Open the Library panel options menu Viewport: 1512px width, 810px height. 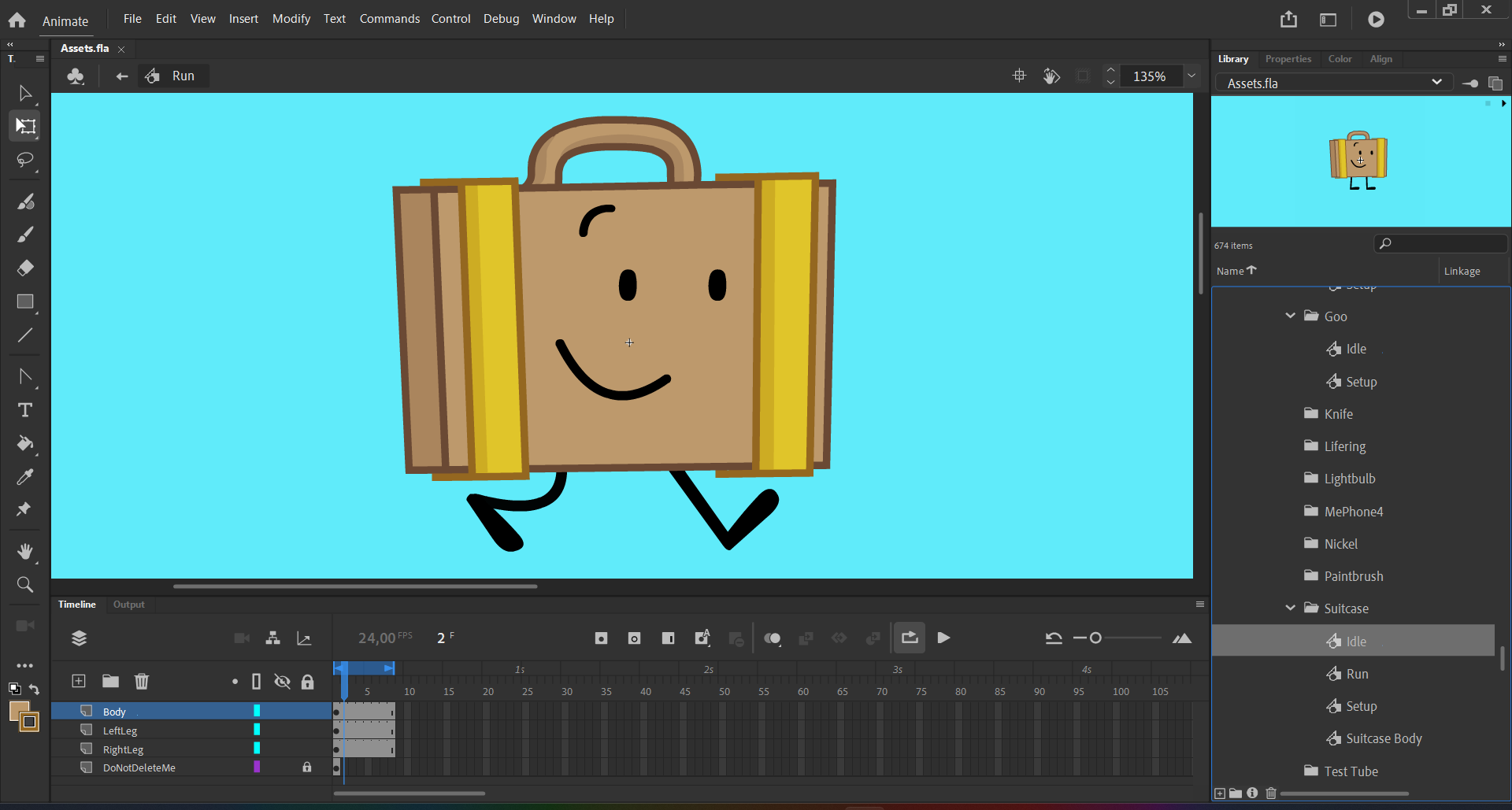coord(1502,59)
